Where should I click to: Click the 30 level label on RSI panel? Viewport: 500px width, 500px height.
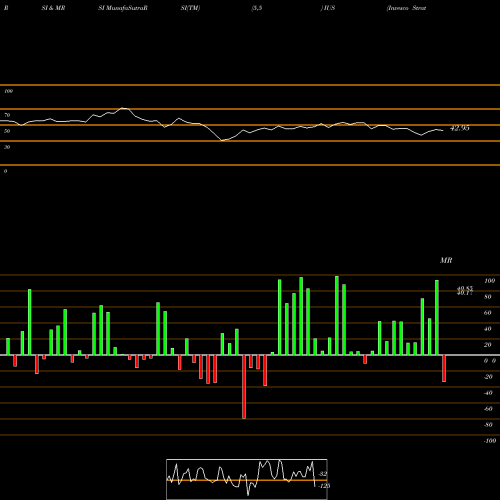pos(7,147)
